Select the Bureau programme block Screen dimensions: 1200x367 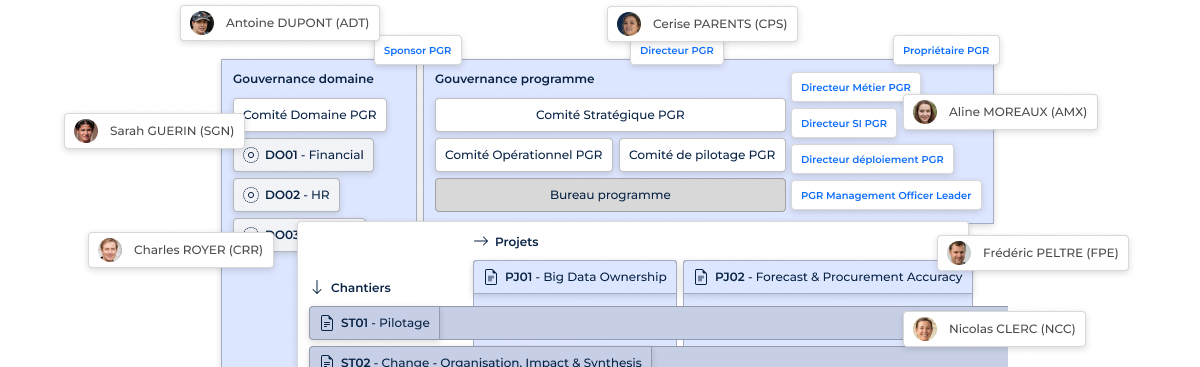pyautogui.click(x=610, y=195)
